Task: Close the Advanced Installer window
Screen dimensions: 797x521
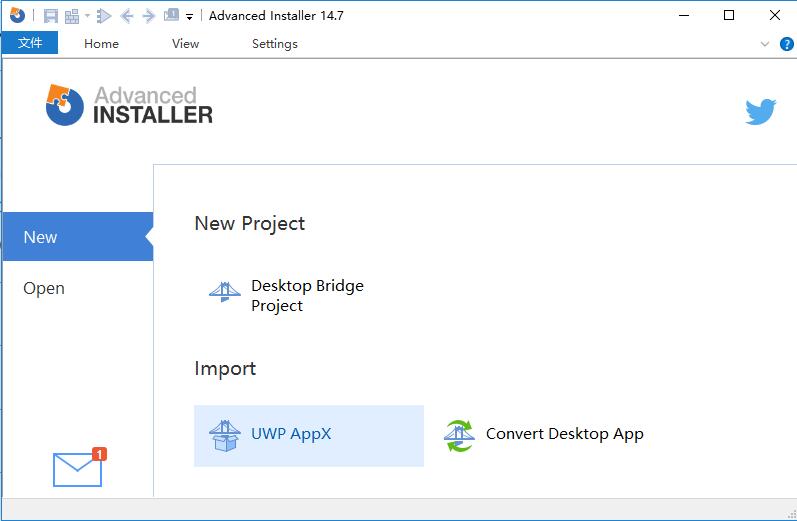Action: click(x=775, y=15)
